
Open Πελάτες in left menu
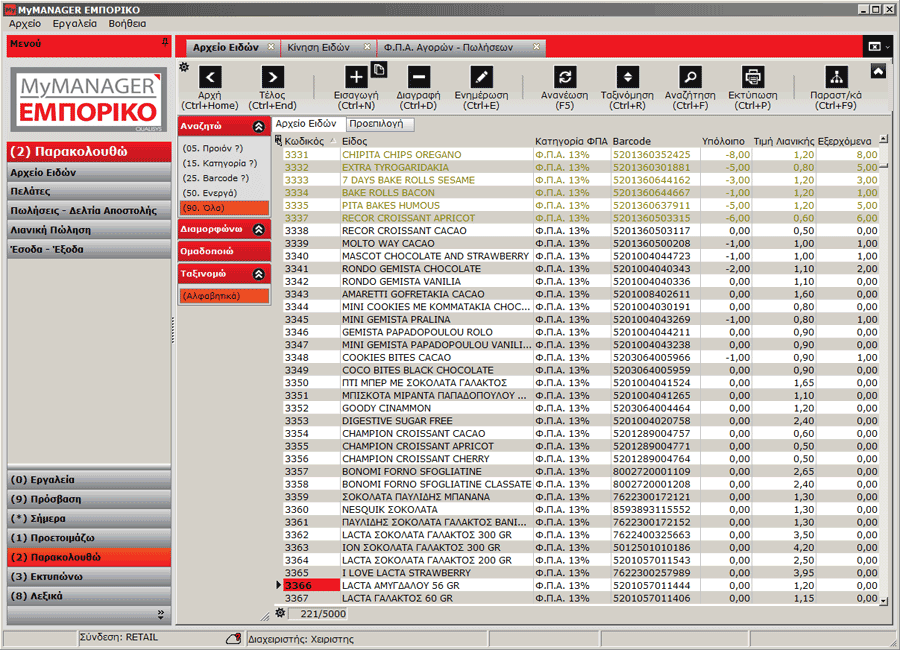point(89,191)
